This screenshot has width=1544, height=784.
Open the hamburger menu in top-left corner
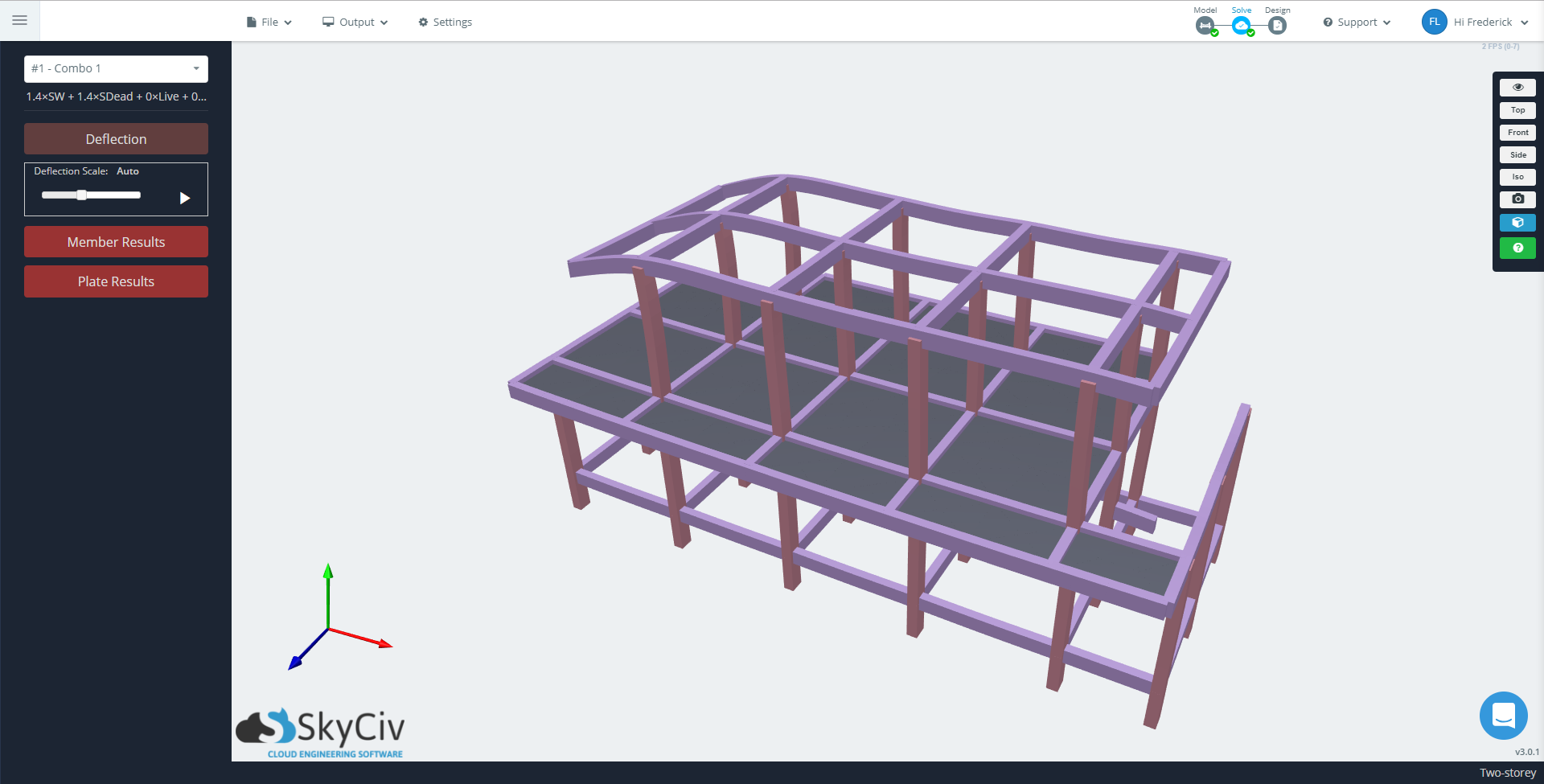[x=19, y=21]
